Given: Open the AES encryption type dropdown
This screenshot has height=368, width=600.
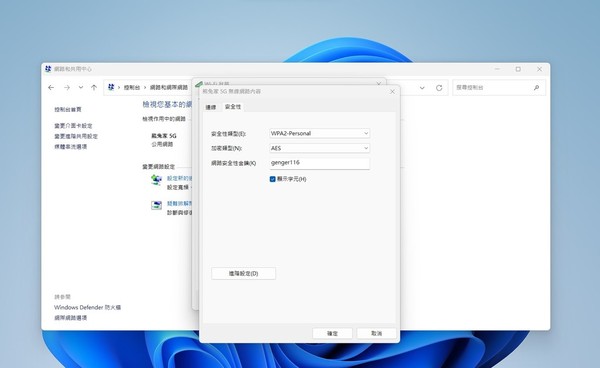Looking at the screenshot, I should (320, 148).
